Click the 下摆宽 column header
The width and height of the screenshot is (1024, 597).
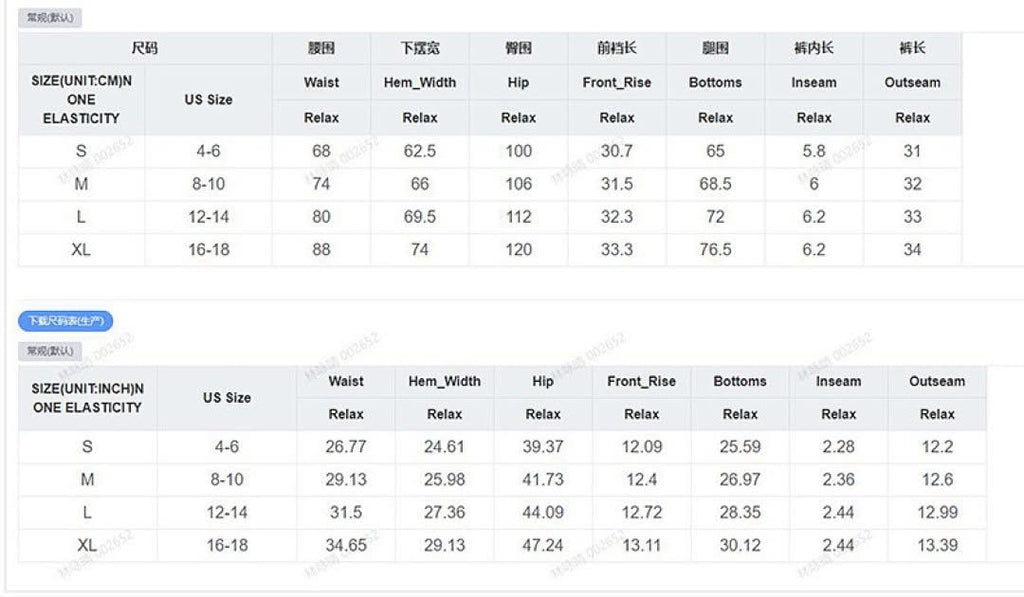pos(420,48)
